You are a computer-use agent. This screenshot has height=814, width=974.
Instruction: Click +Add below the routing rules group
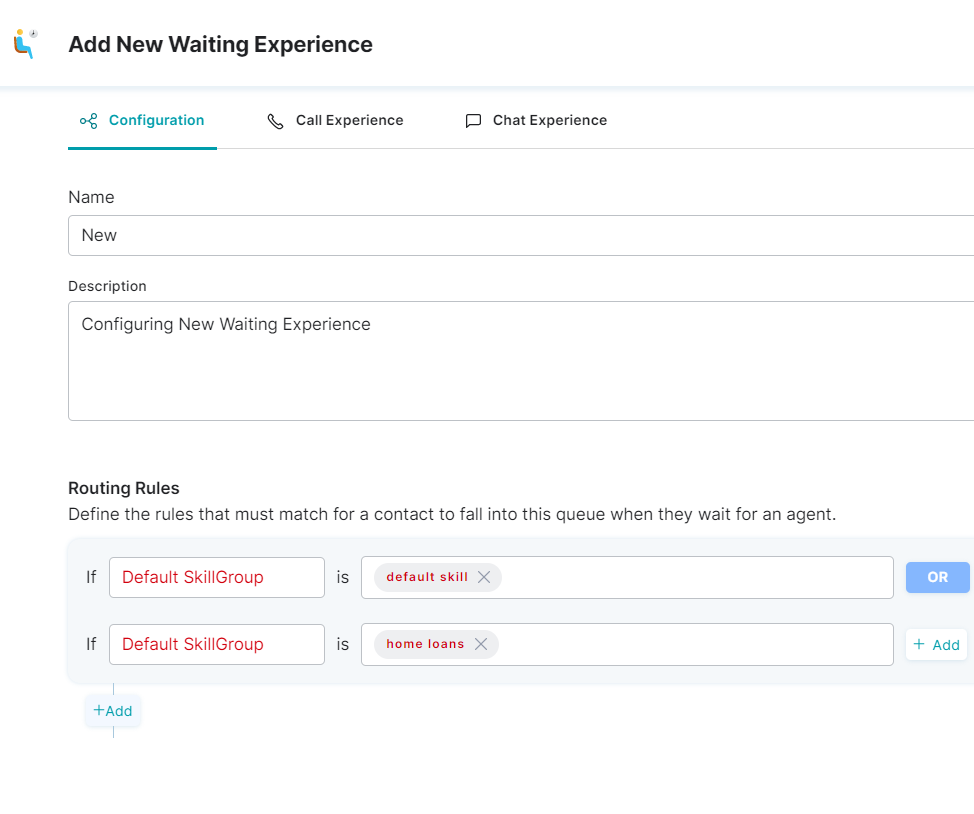click(x=113, y=711)
